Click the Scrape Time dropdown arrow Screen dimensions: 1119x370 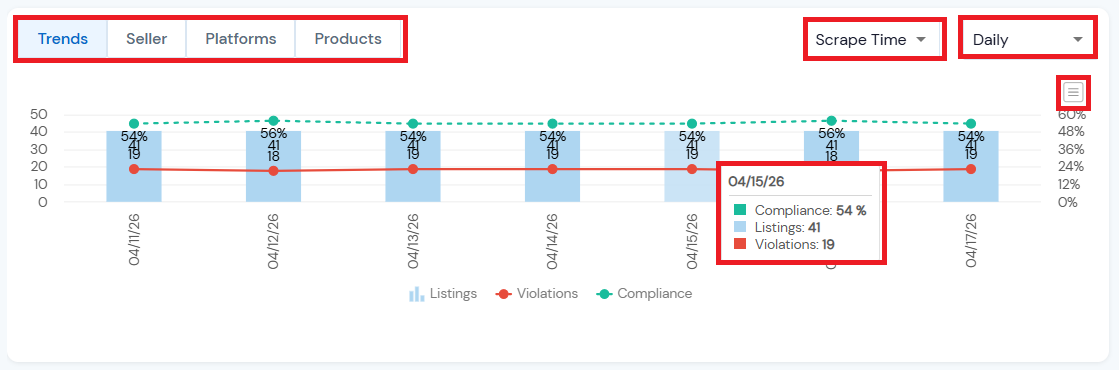pos(921,39)
